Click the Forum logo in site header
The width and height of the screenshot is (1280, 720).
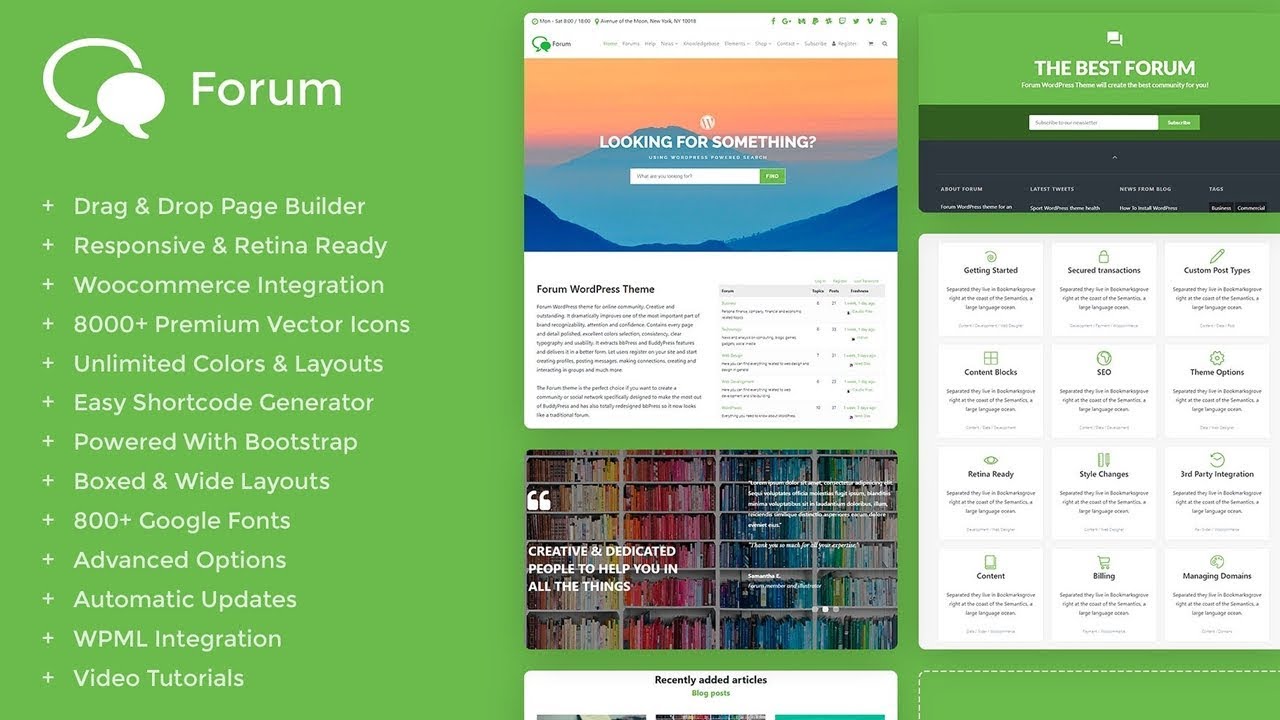(551, 44)
